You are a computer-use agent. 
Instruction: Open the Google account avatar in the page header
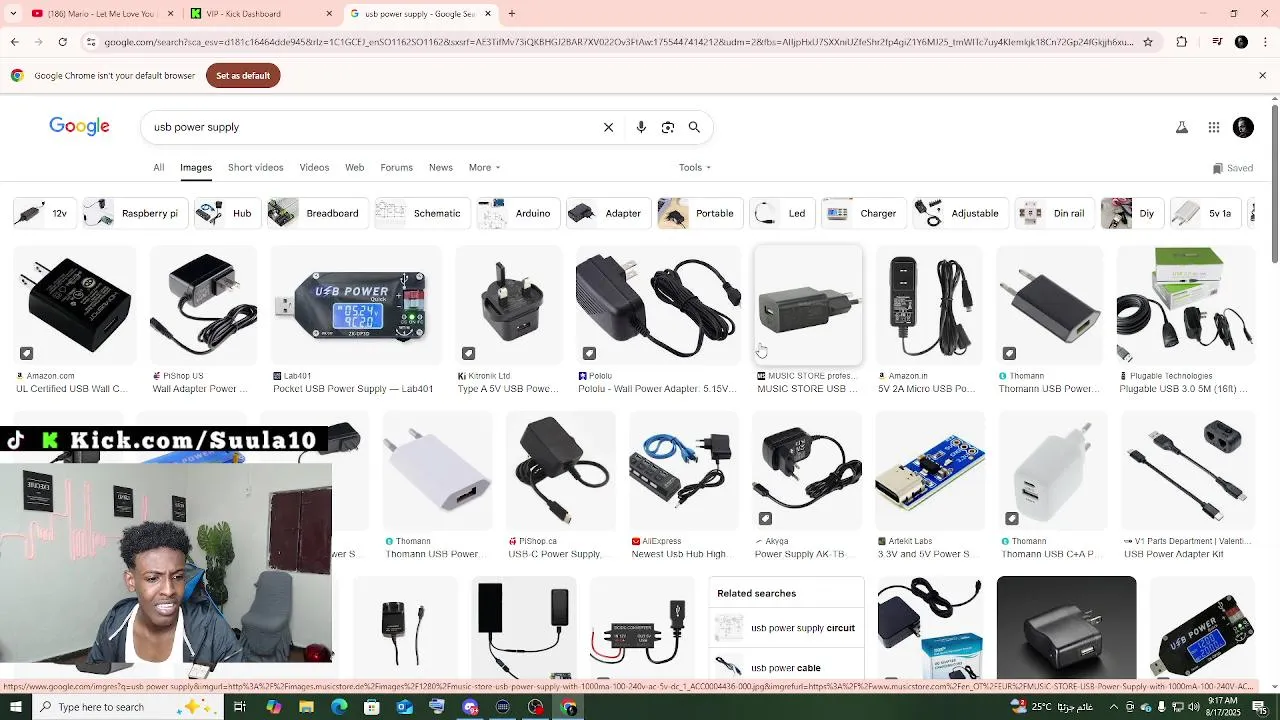(1243, 127)
